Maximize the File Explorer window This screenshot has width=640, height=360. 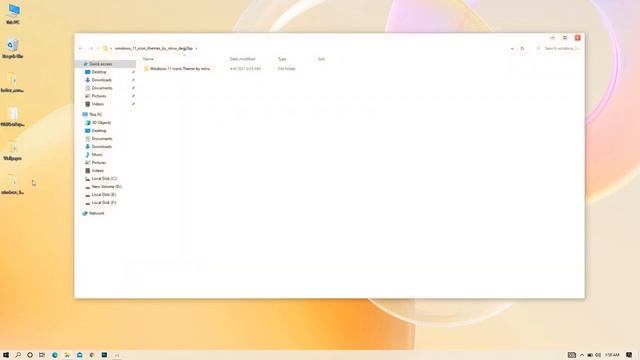pos(565,38)
